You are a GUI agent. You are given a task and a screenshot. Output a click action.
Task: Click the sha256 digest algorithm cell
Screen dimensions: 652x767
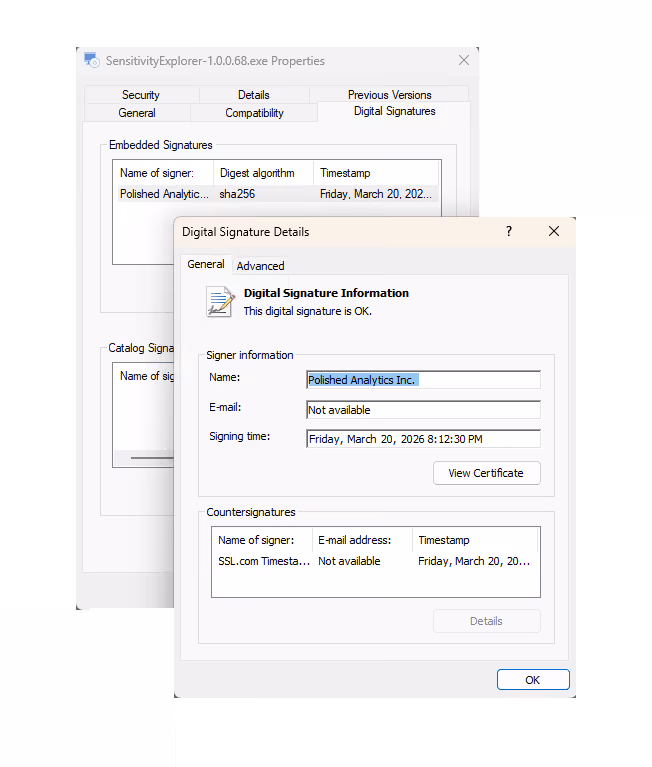point(237,194)
